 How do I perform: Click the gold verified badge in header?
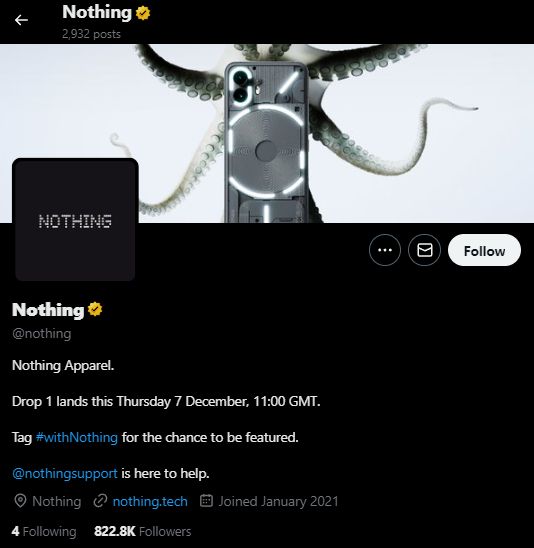(143, 13)
